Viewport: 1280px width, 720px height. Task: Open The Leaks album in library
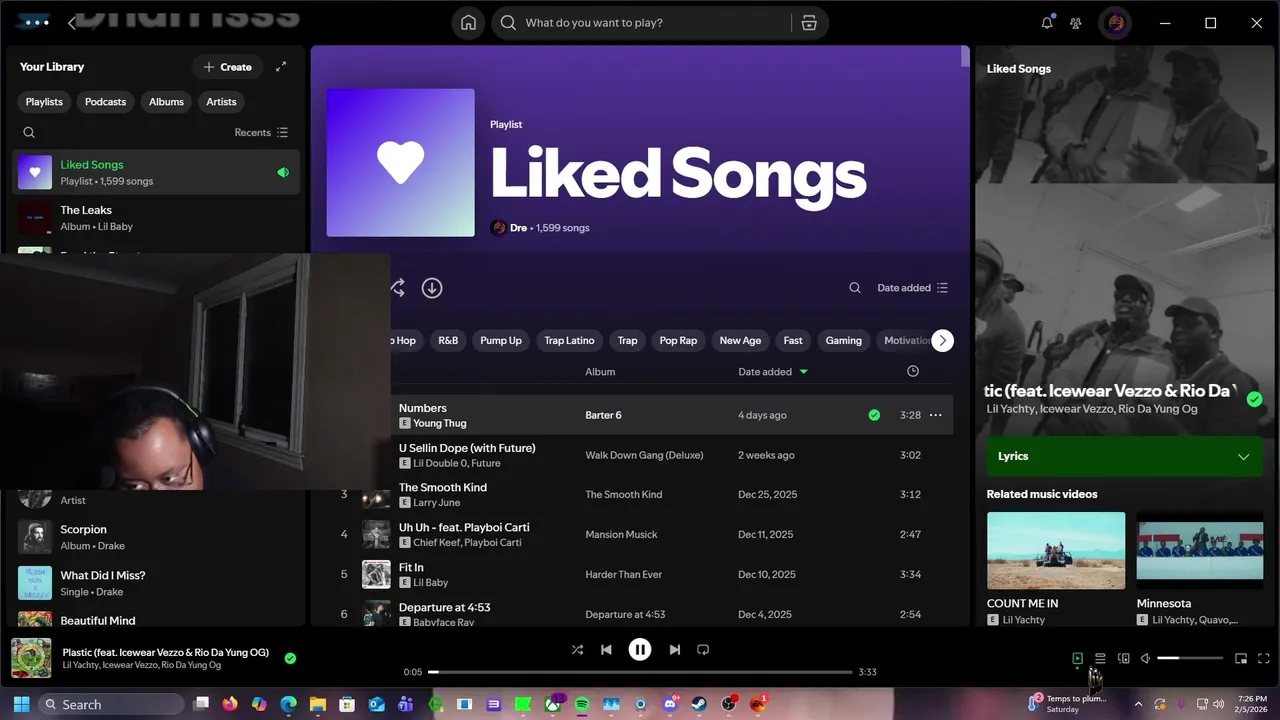click(156, 218)
